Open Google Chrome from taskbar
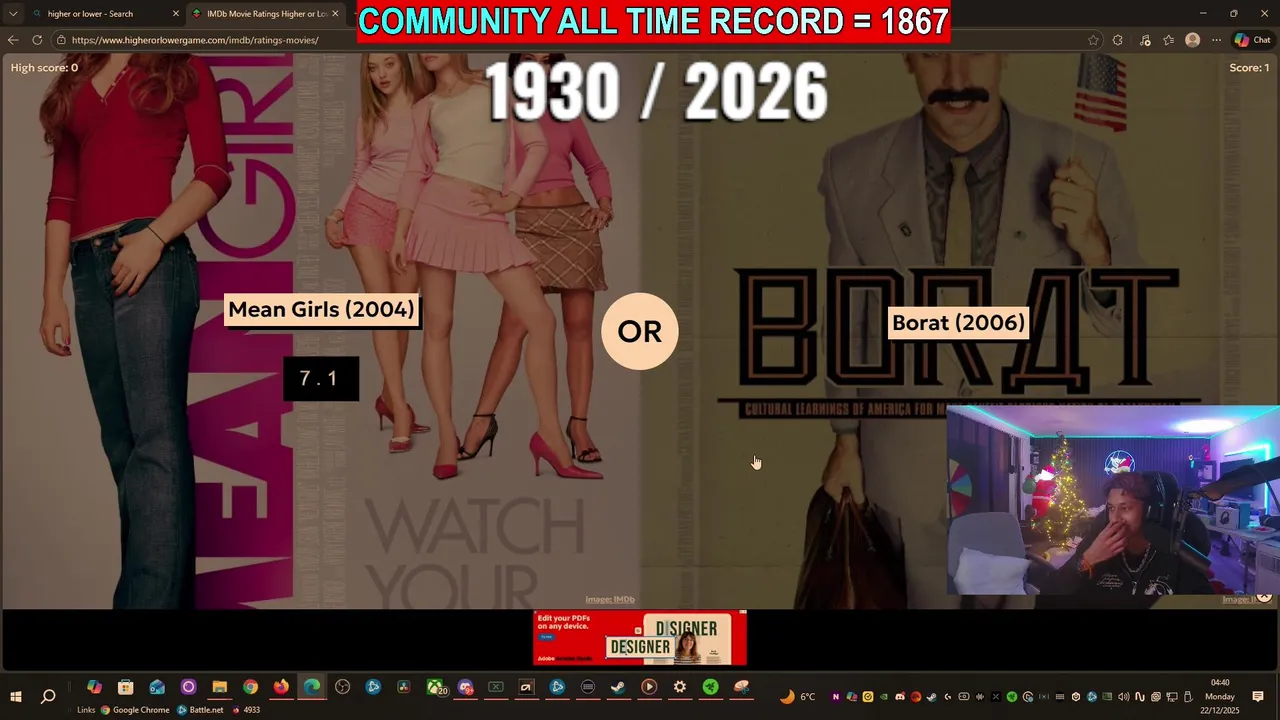 250,687
